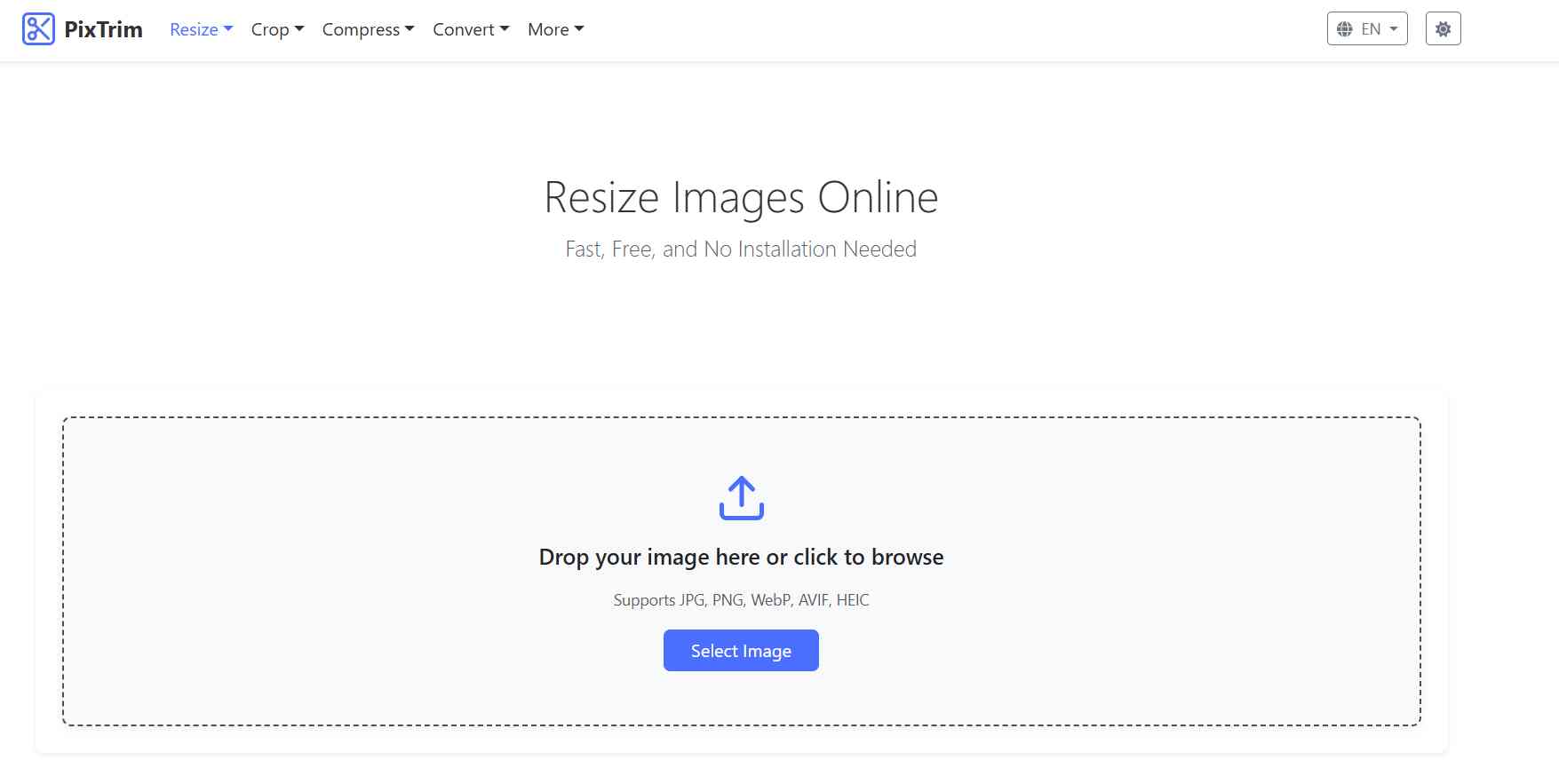Click the caret arrow beside Convert
Screen dimensions: 1559x784
[505, 29]
